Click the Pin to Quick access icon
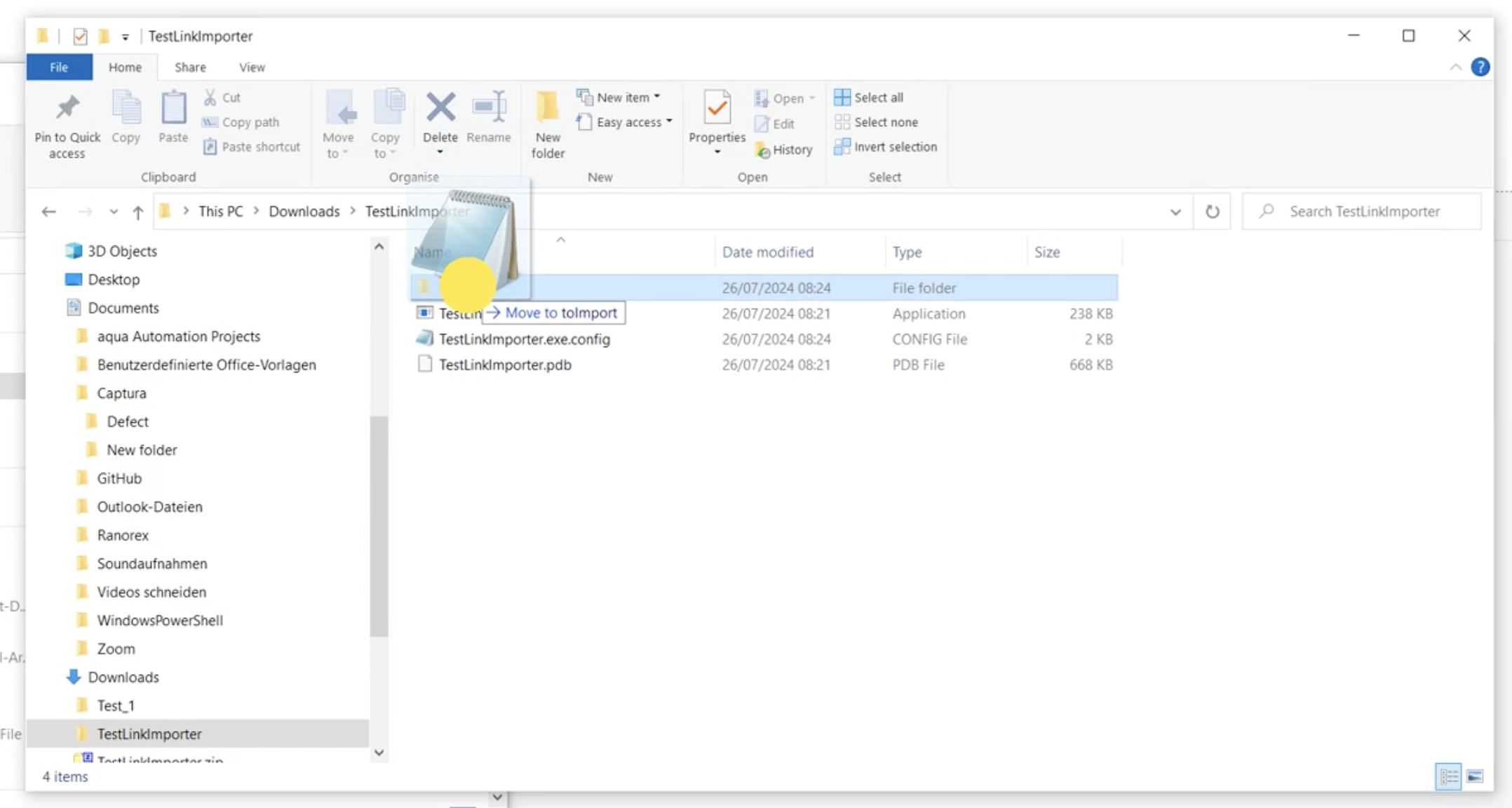The width and height of the screenshot is (1512, 808). click(67, 108)
